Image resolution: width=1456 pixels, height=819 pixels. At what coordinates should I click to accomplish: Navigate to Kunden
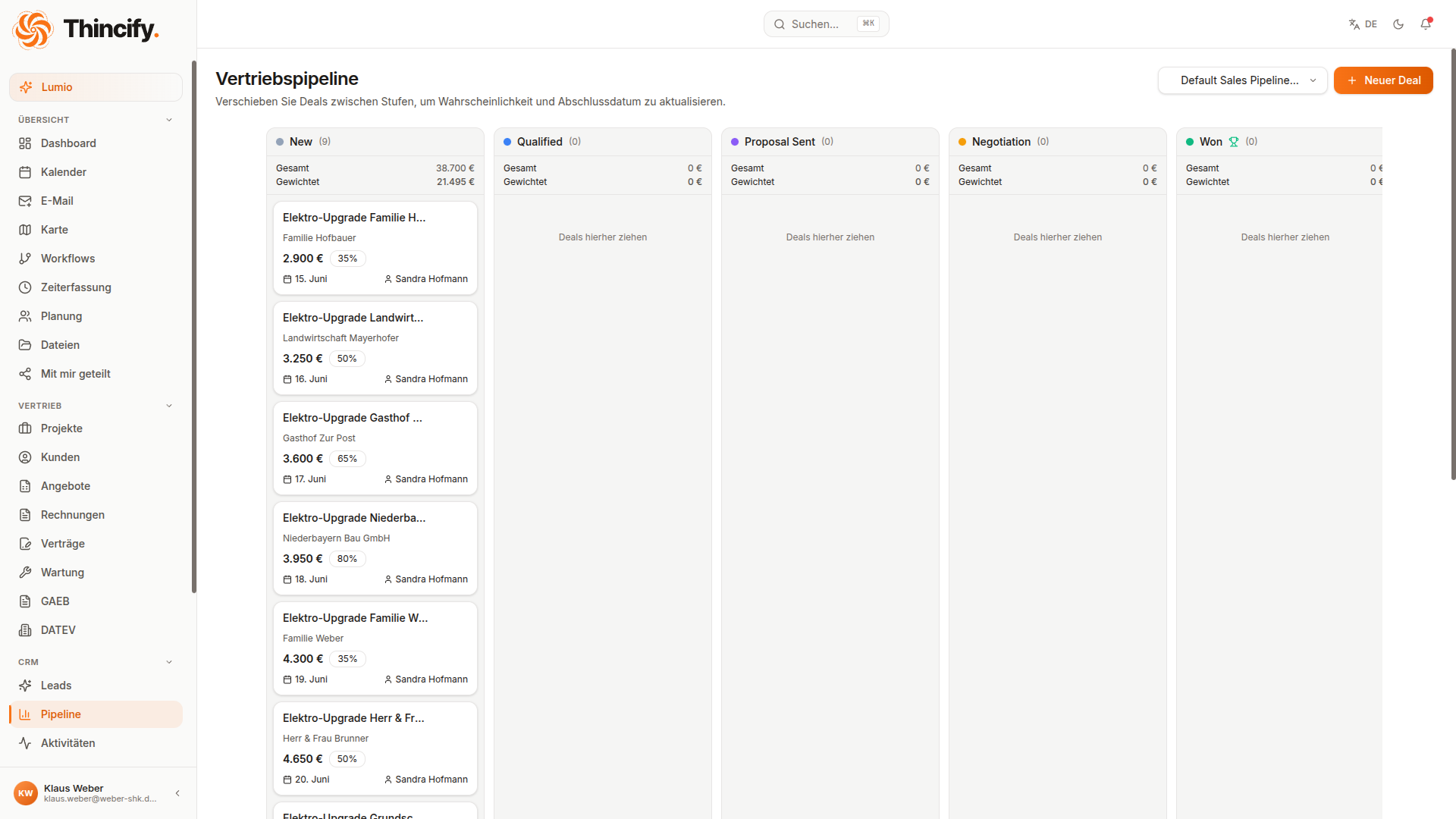96,457
